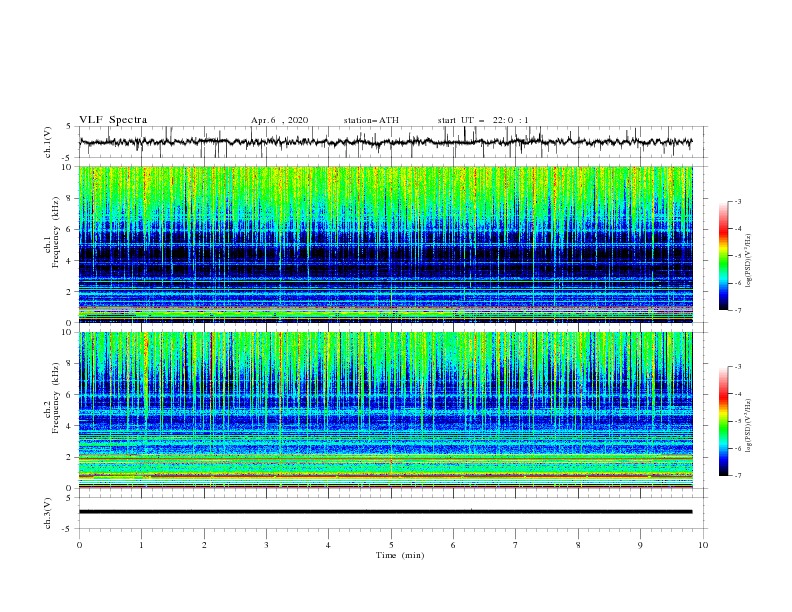This screenshot has width=792, height=612.
Task: Click the time axis tick label "1"
Action: 141,545
